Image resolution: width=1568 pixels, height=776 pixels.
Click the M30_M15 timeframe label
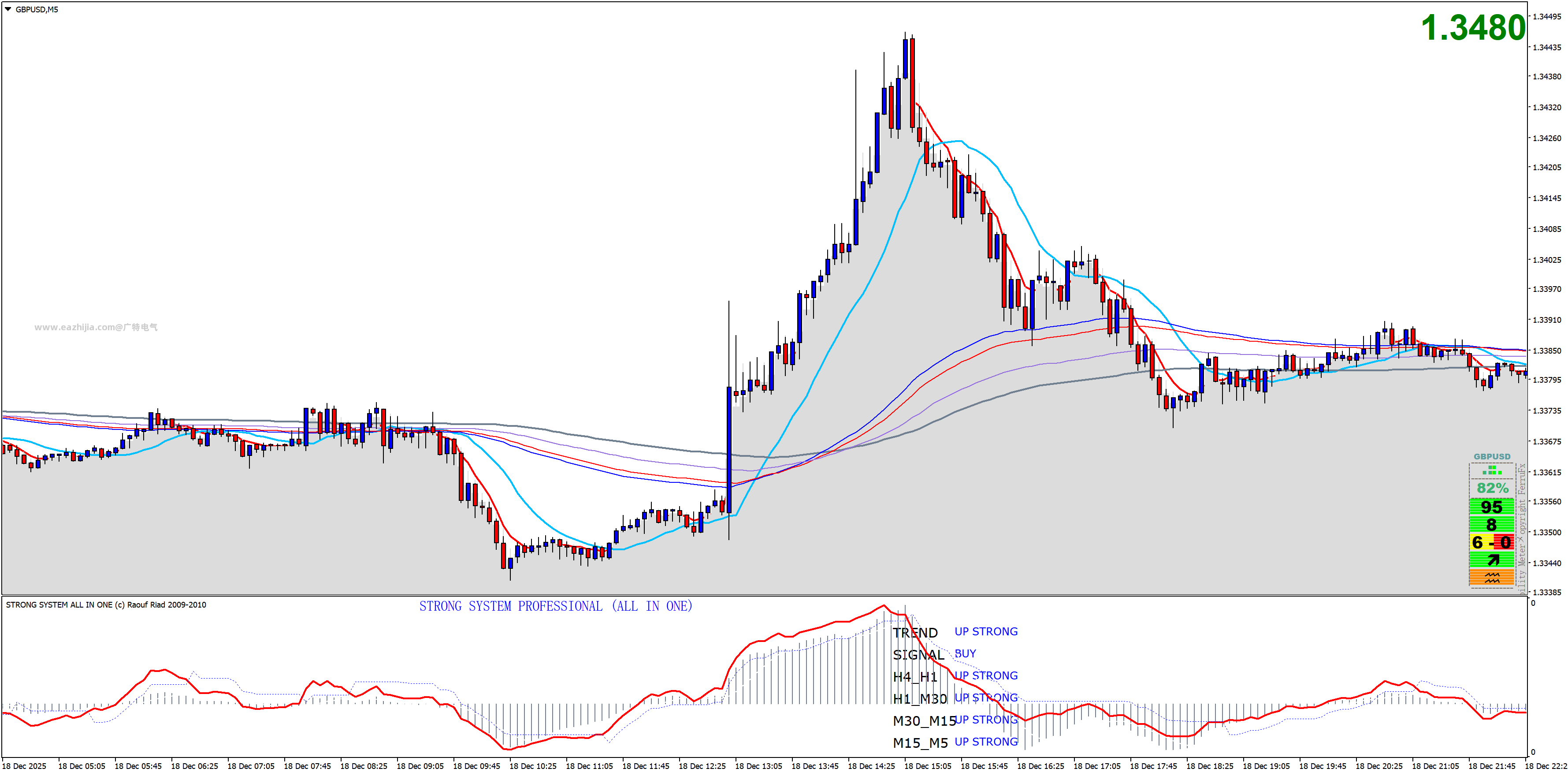924,721
